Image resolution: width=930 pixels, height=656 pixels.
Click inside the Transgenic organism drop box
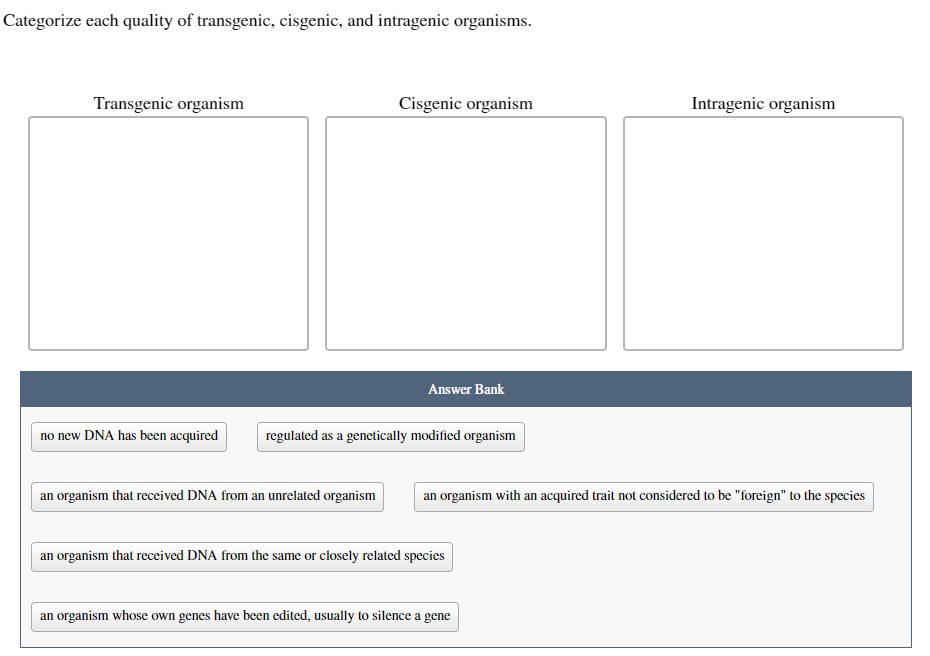[168, 232]
